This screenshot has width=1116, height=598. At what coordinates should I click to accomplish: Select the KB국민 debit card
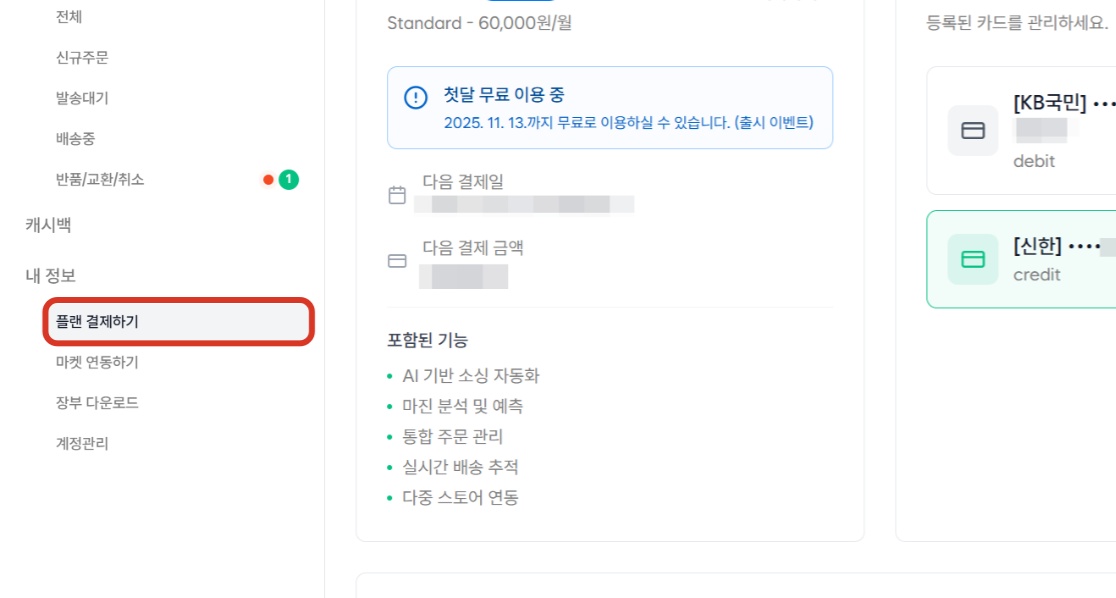pyautogui.click(x=1021, y=130)
